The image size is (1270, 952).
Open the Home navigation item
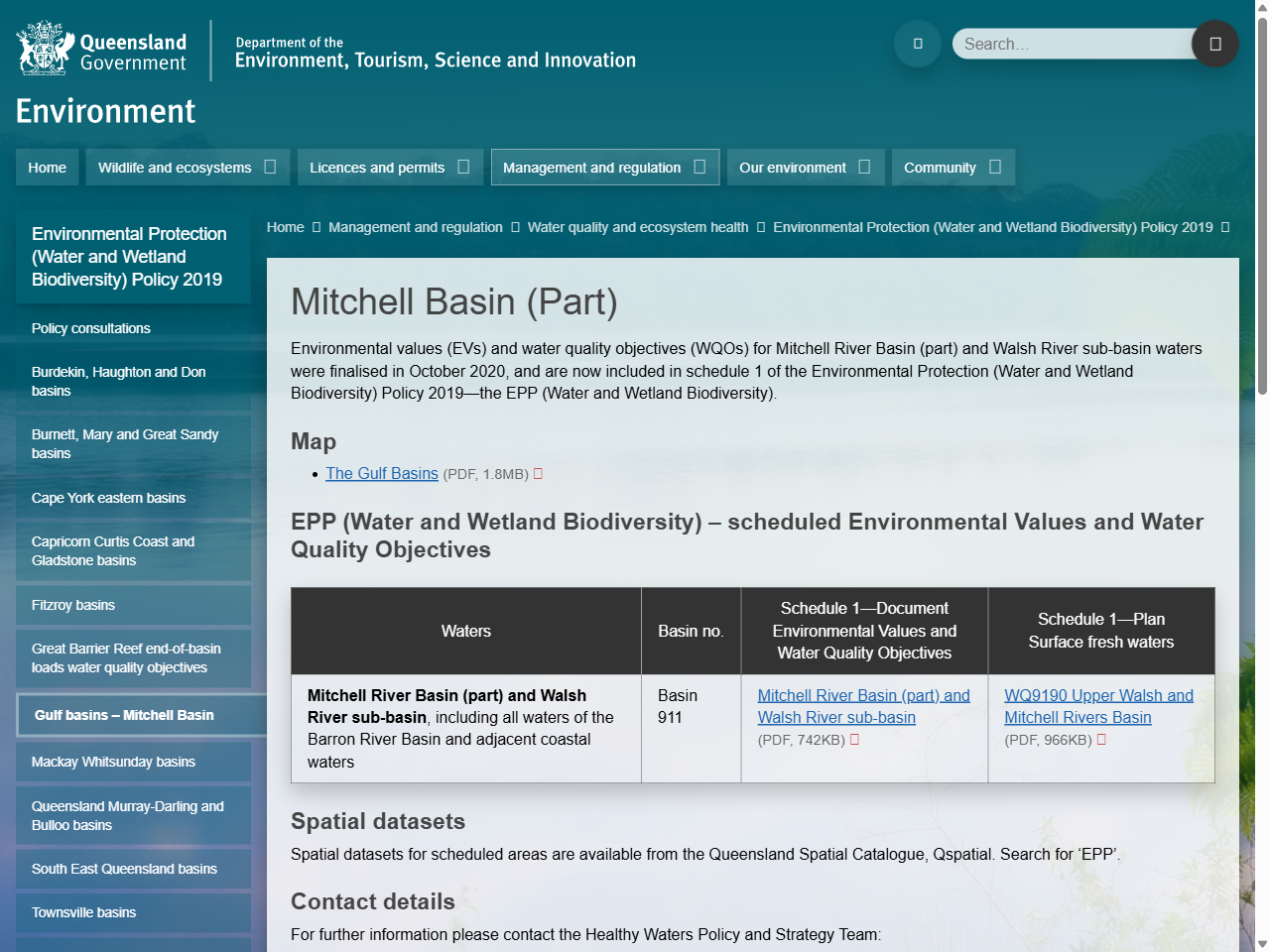pyautogui.click(x=48, y=168)
